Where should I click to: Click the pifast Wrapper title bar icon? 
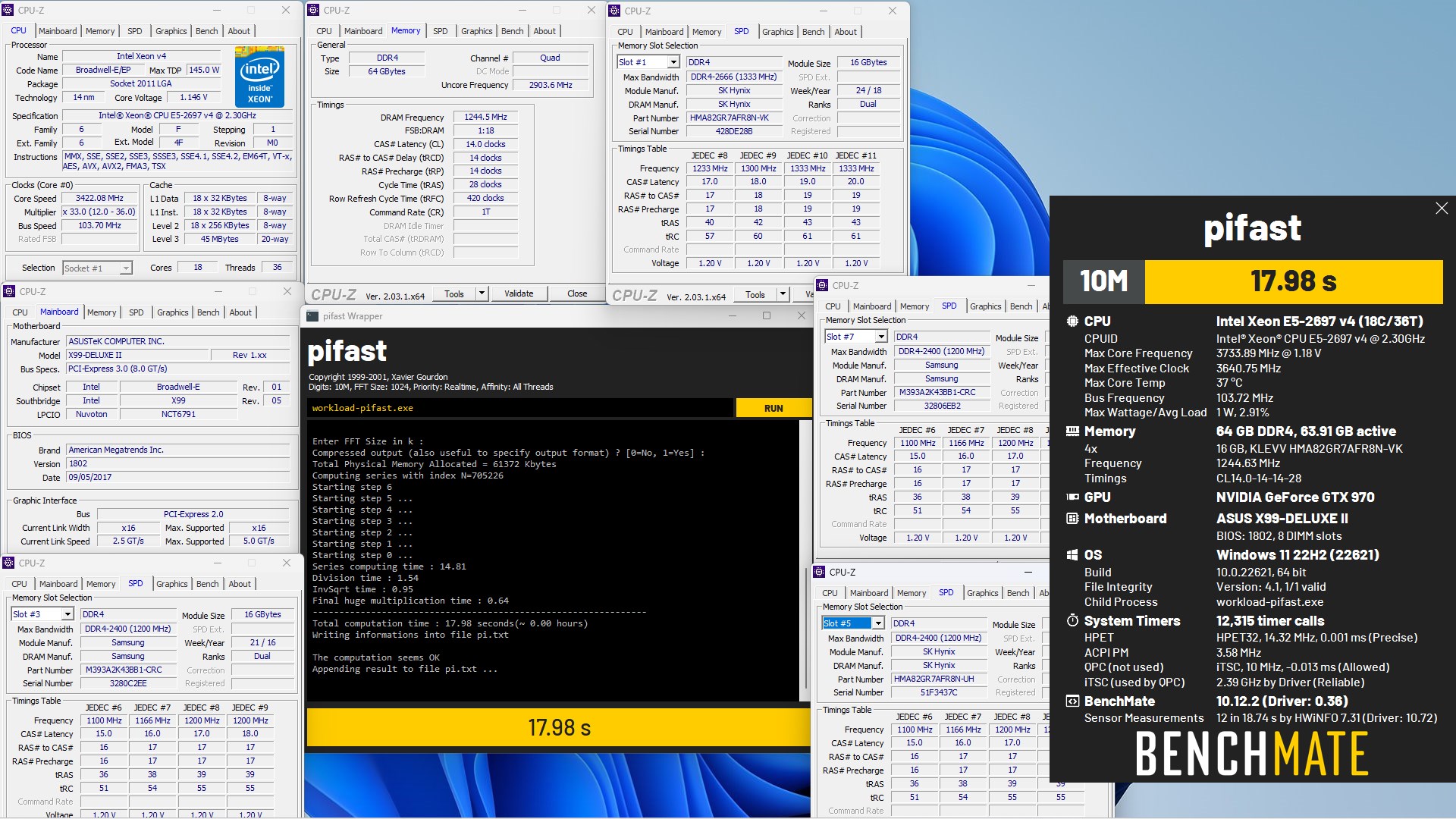pos(312,316)
